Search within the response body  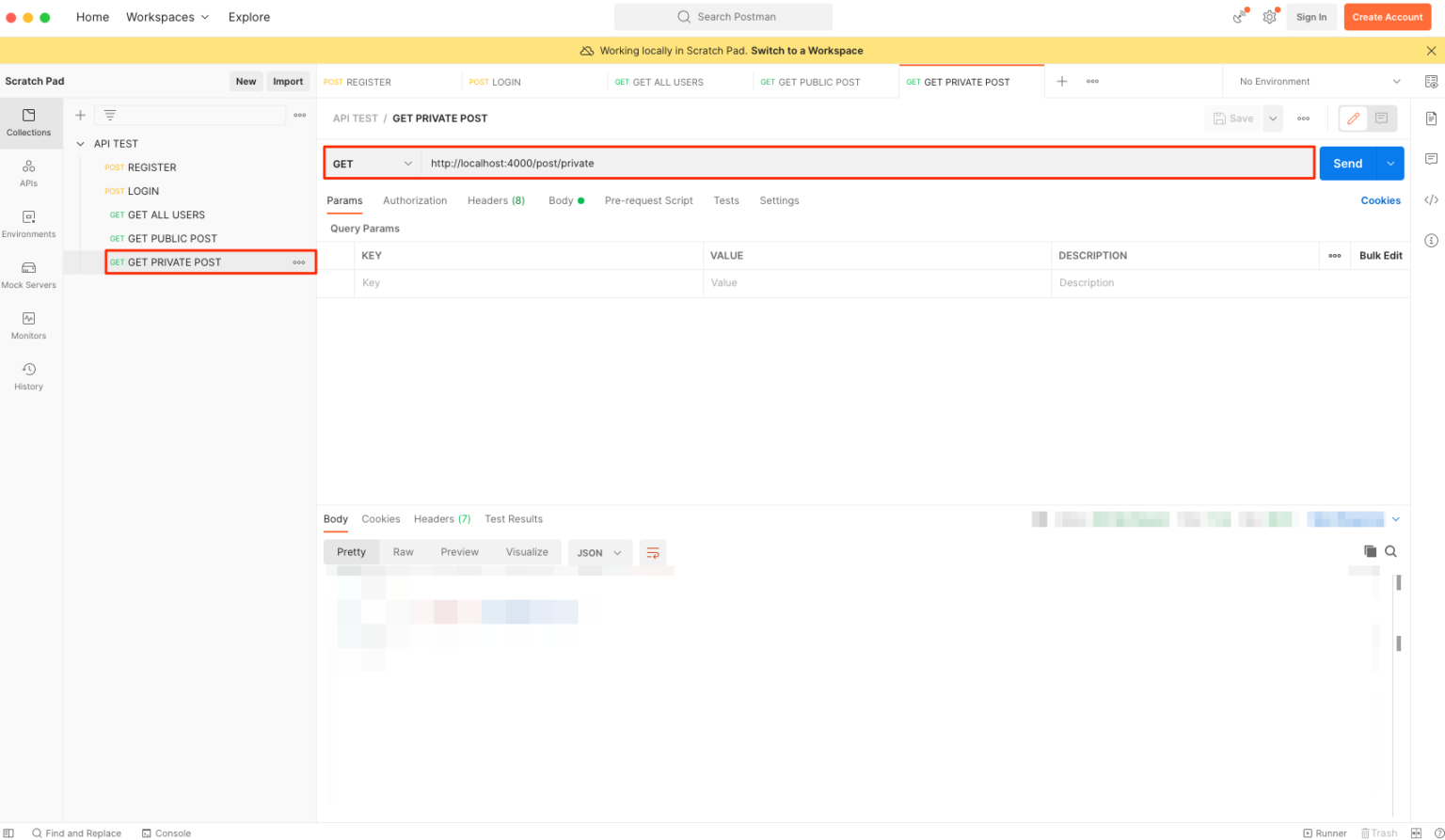1390,551
